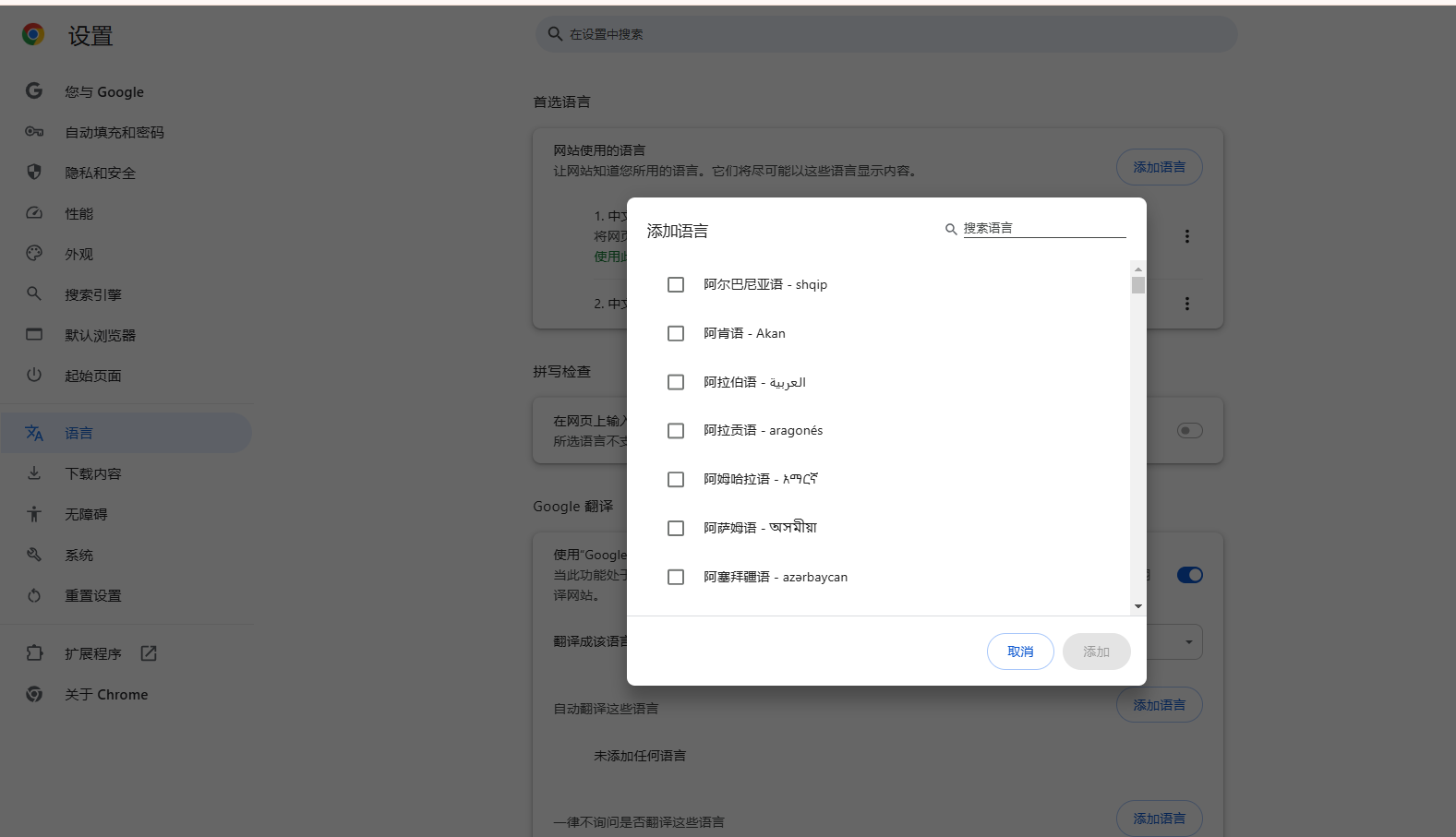
Task: Click 添加语言 button under 网站使用的语言
Action: (x=1160, y=167)
